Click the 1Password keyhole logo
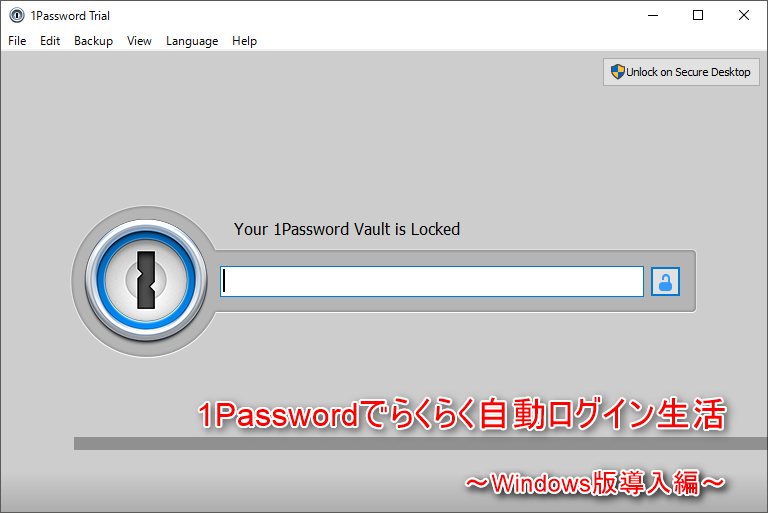The width and height of the screenshot is (768, 513). click(146, 281)
